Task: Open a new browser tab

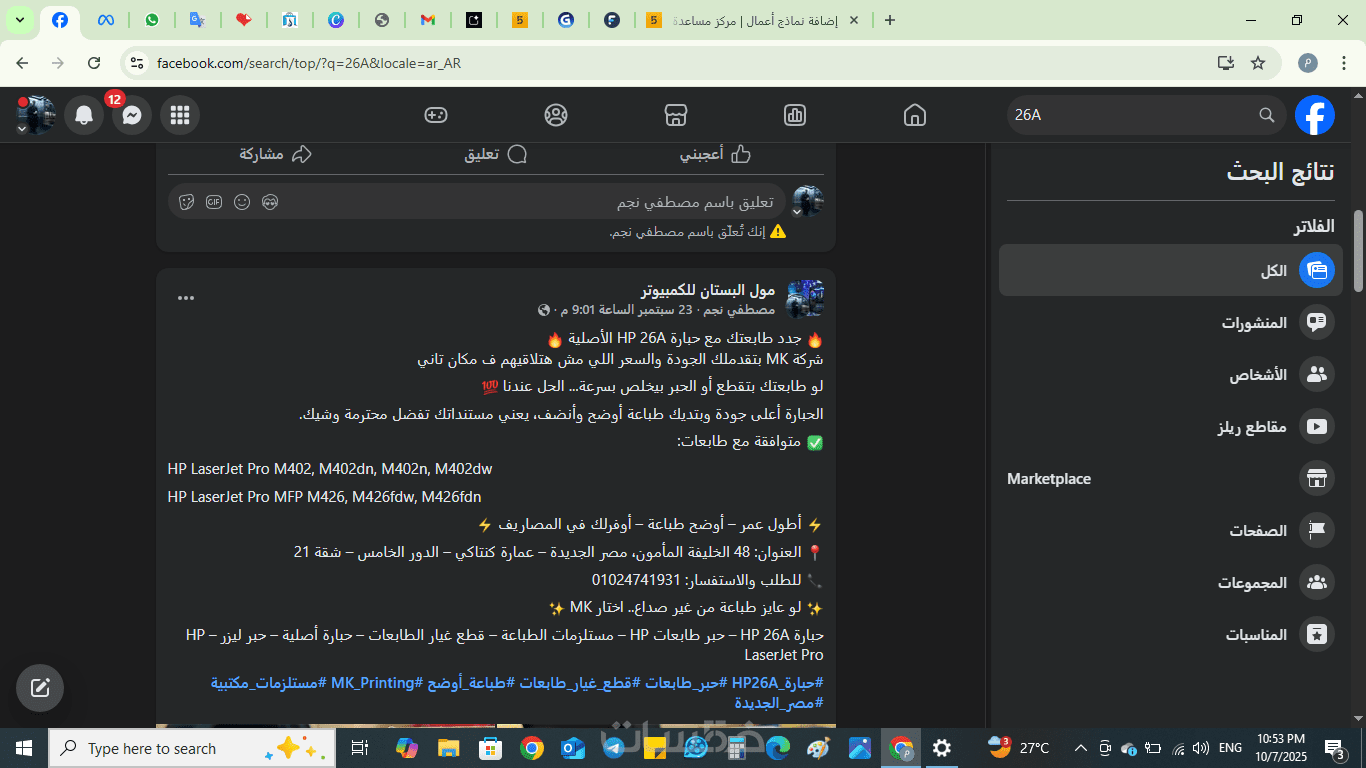Action: (x=890, y=20)
